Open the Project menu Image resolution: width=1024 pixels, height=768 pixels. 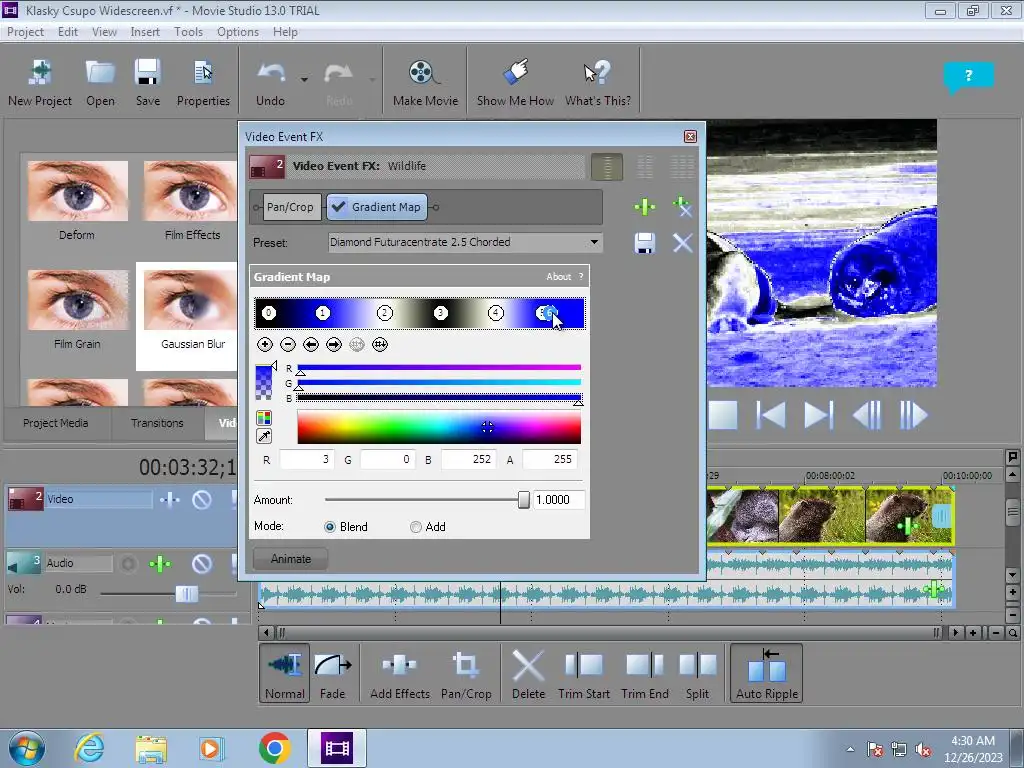(x=25, y=32)
